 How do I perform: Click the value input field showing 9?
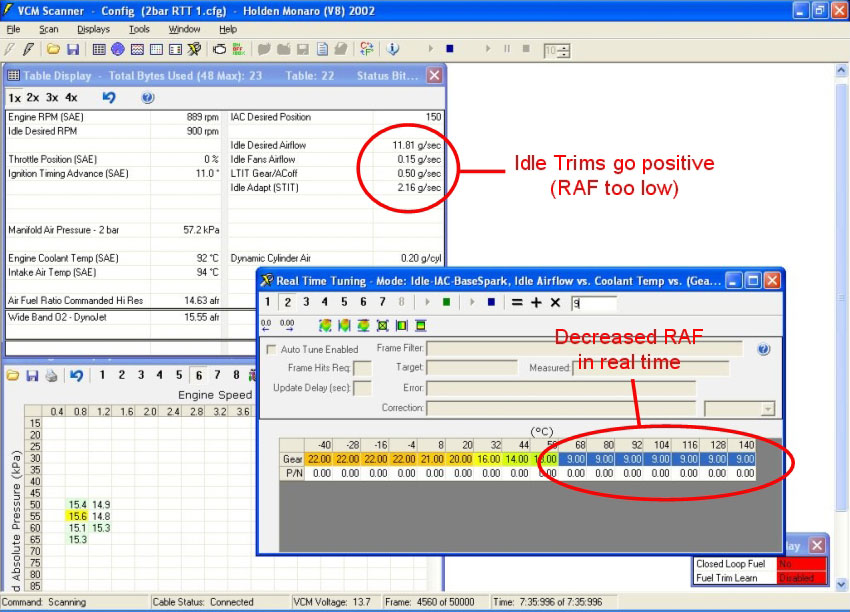pos(593,303)
